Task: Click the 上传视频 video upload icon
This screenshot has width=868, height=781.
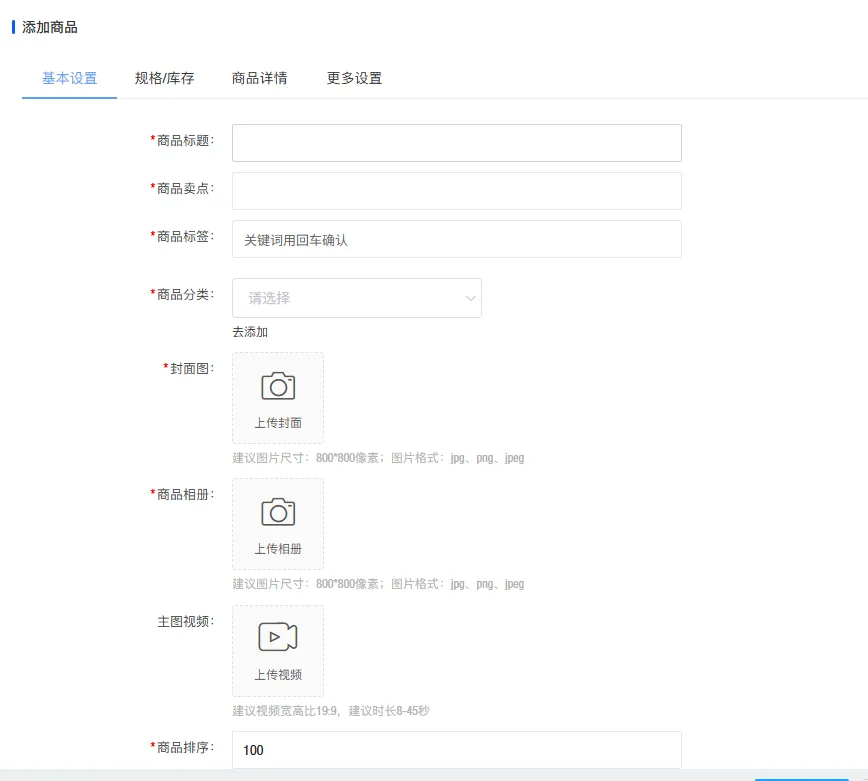Action: click(x=277, y=638)
